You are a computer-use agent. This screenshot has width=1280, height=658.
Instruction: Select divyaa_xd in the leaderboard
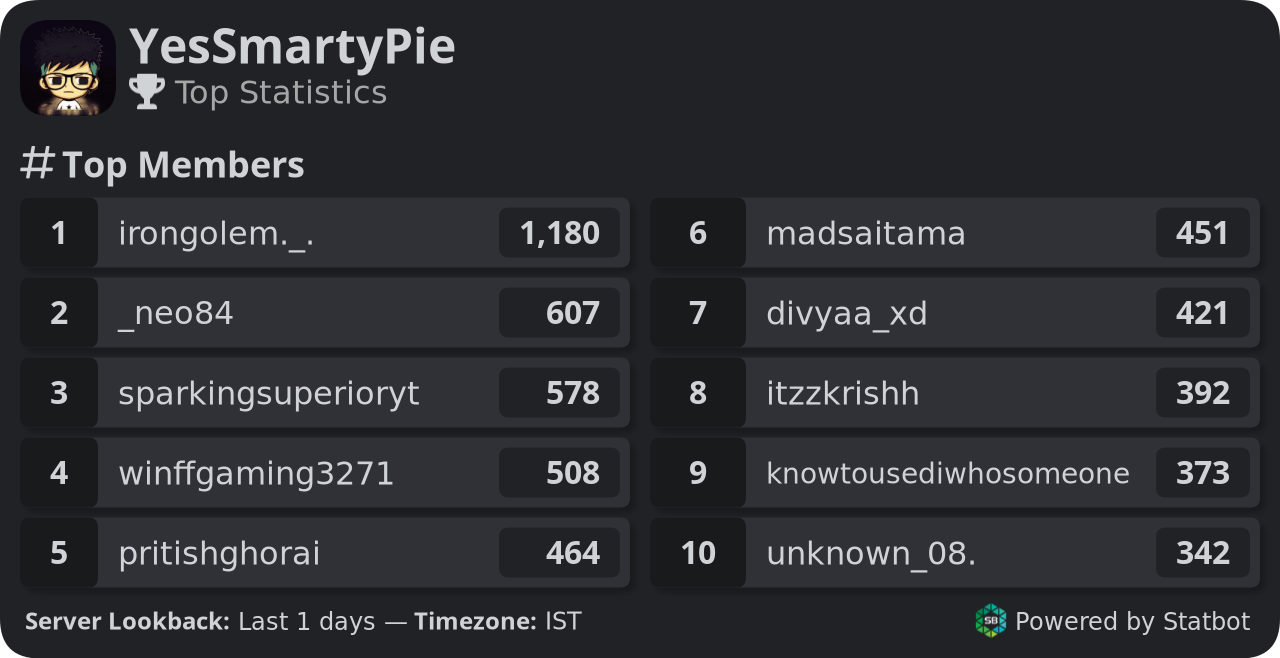955,313
